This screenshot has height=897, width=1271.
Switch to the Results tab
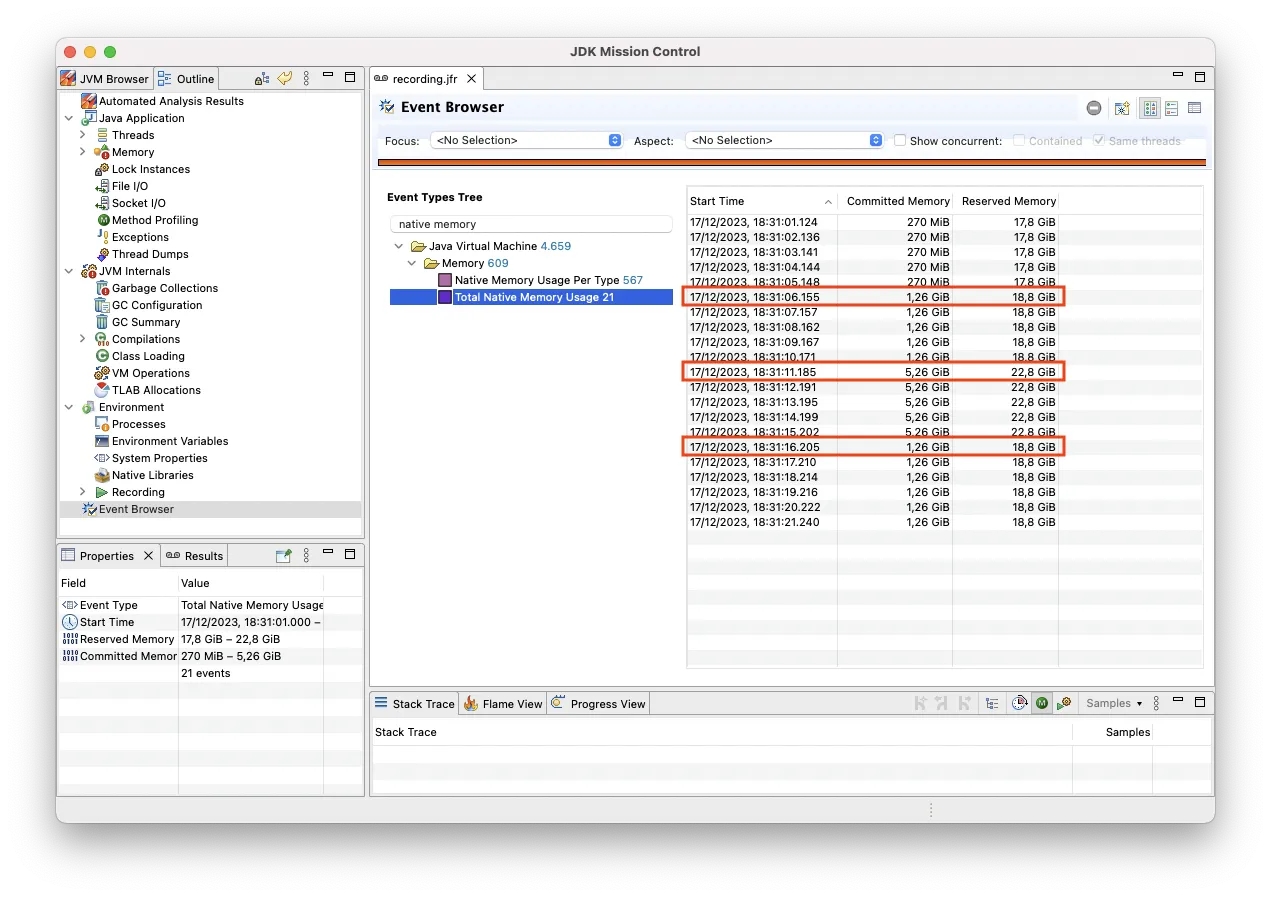click(x=195, y=556)
